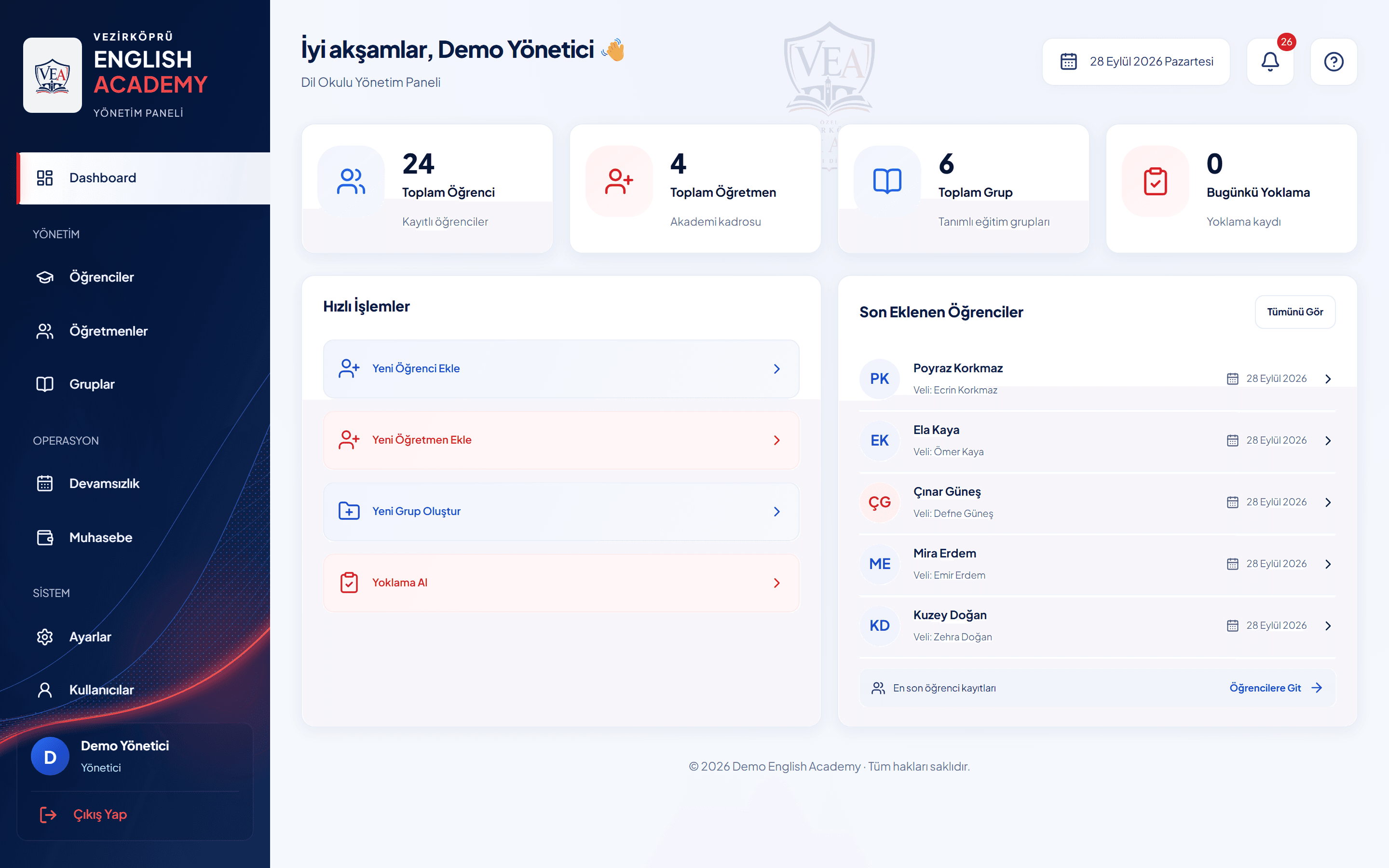Screen dimensions: 1389x868
Task: Click the Toplam Öğretmen add-person icon
Action: (619, 181)
